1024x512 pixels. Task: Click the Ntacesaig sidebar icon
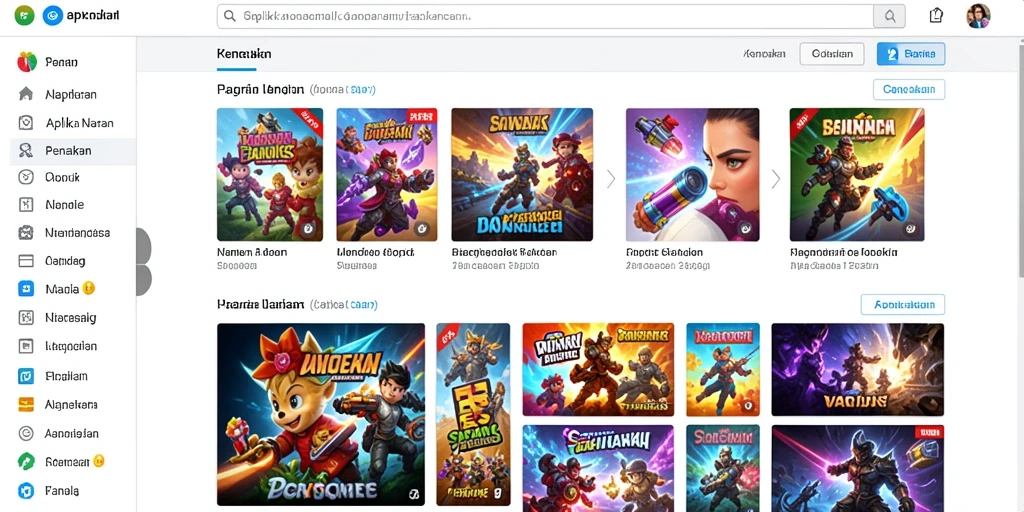click(x=26, y=318)
